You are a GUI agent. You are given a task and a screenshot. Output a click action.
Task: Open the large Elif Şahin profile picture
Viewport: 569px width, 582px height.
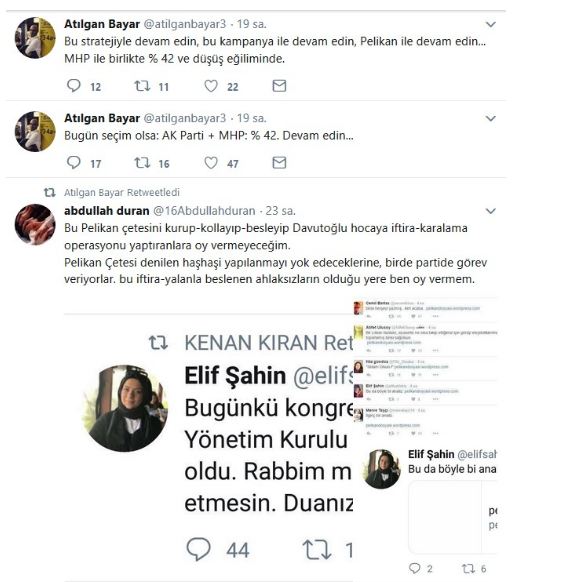coord(125,408)
